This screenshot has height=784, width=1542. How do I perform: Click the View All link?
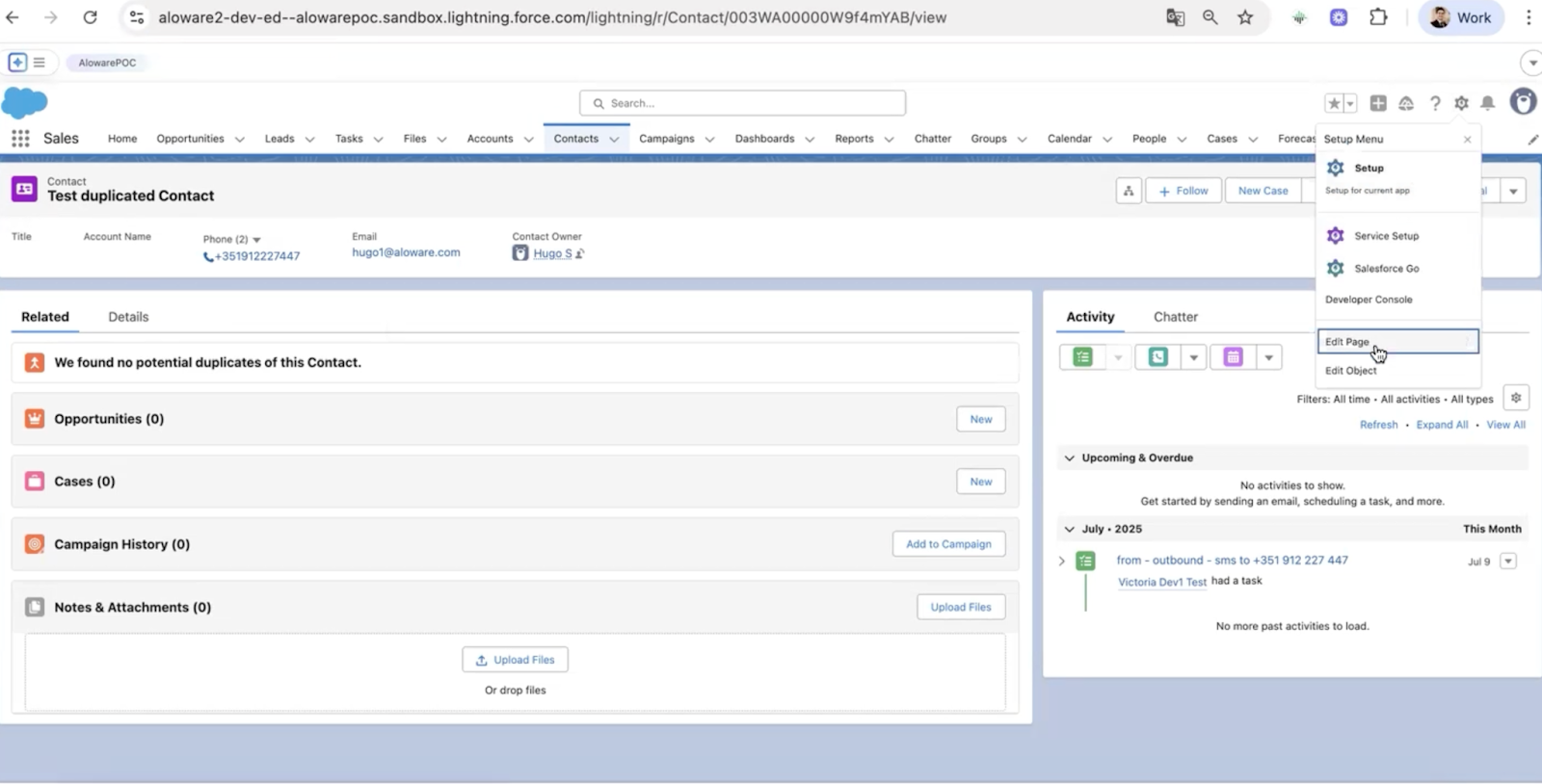(x=1505, y=425)
